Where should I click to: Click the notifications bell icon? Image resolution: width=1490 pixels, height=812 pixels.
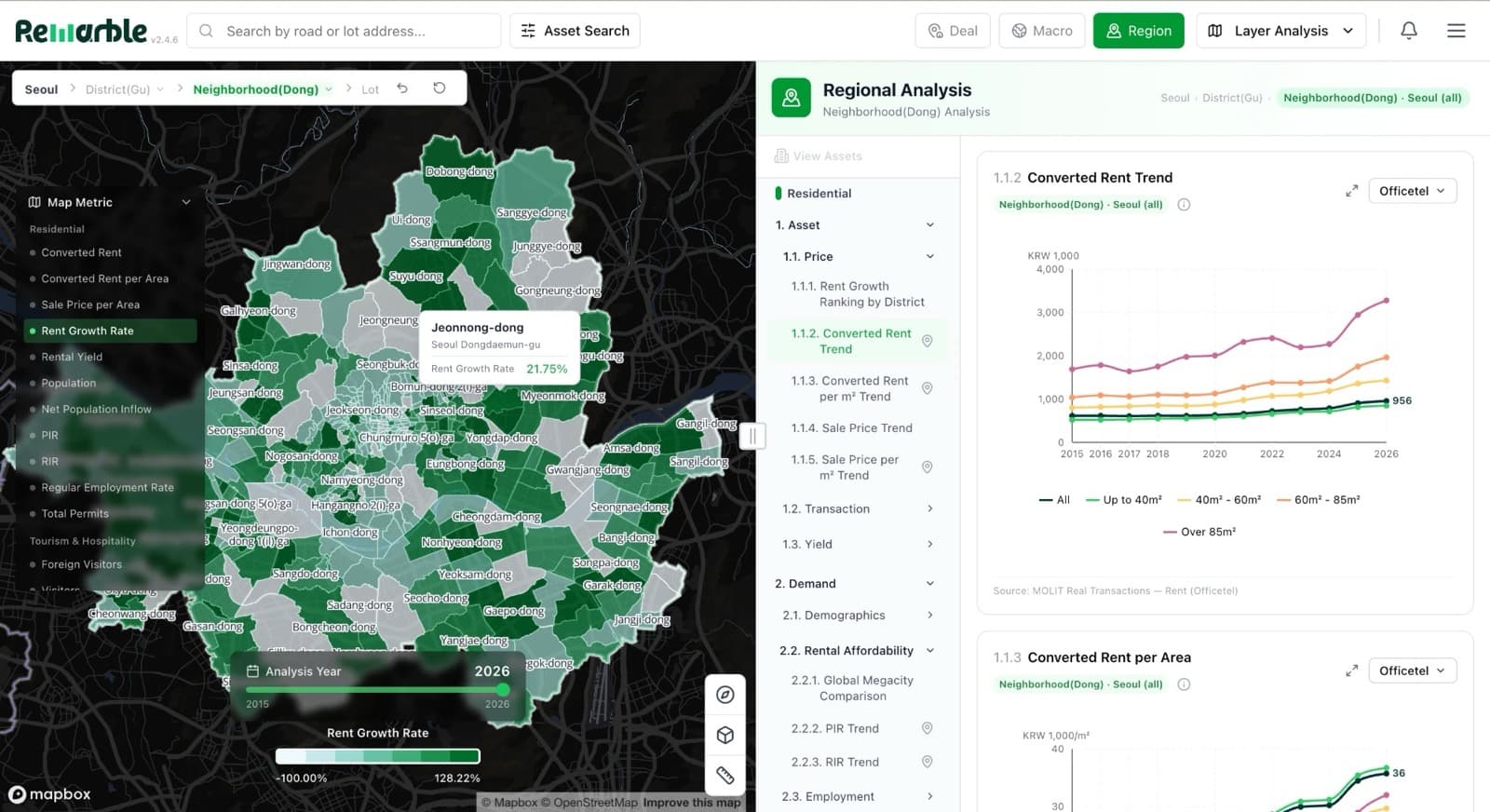tap(1409, 31)
